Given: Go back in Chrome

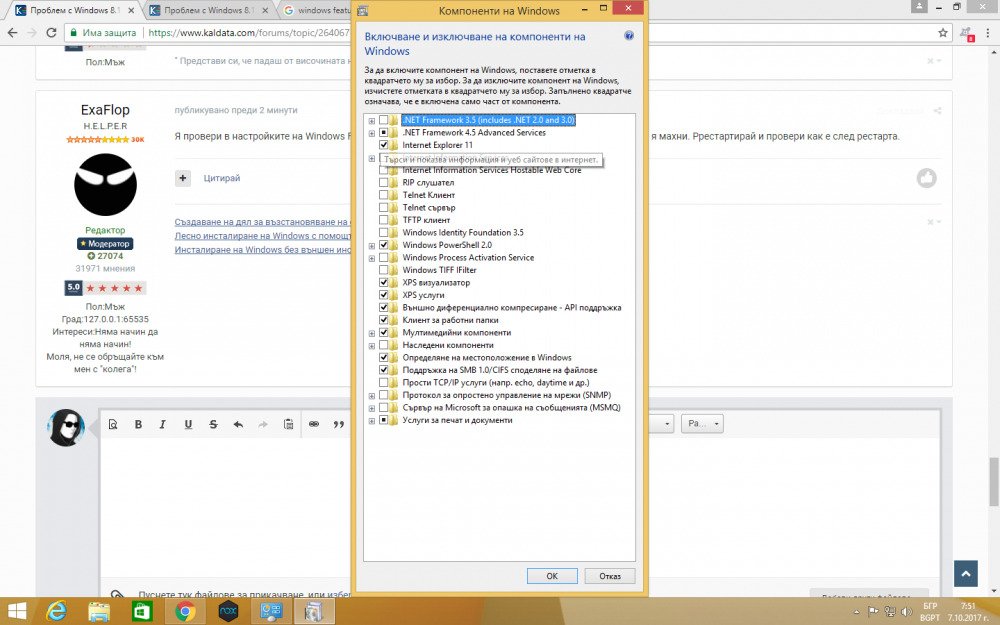Looking at the screenshot, I should [13, 33].
